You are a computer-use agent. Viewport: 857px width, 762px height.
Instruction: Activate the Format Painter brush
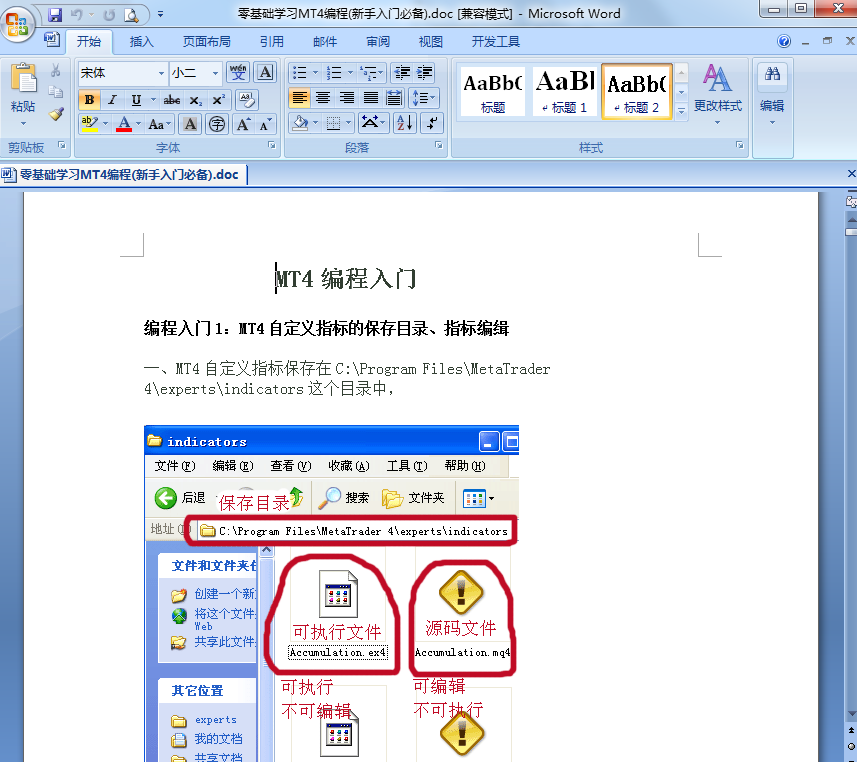tap(55, 114)
